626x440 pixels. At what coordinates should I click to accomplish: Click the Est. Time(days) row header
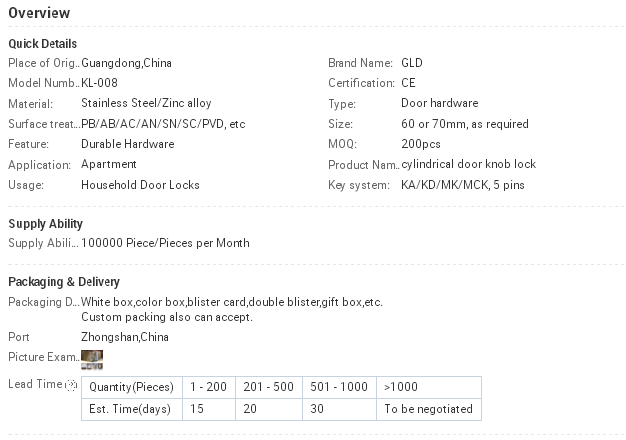[x=131, y=409]
